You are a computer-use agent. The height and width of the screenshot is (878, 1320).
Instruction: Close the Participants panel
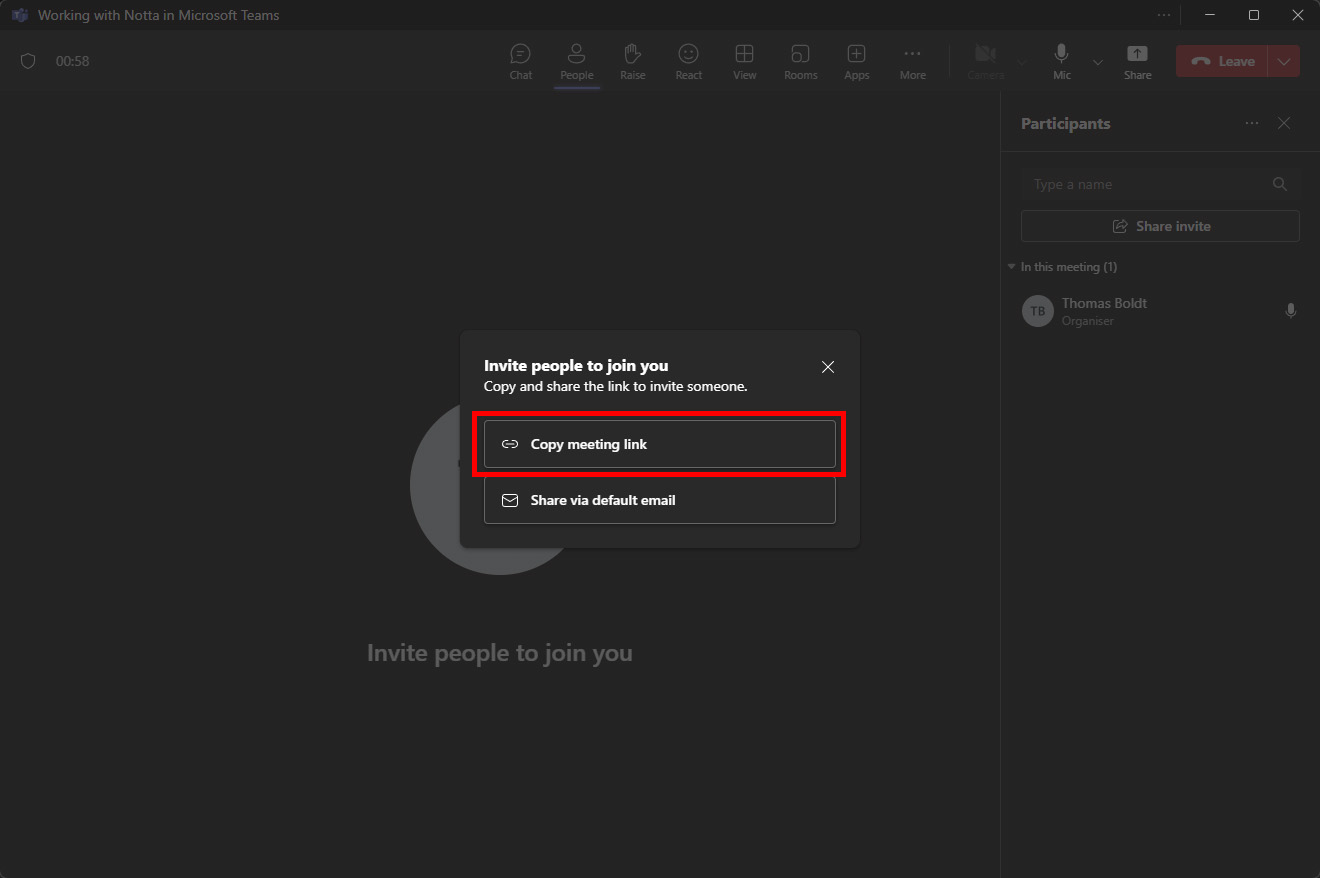1284,123
